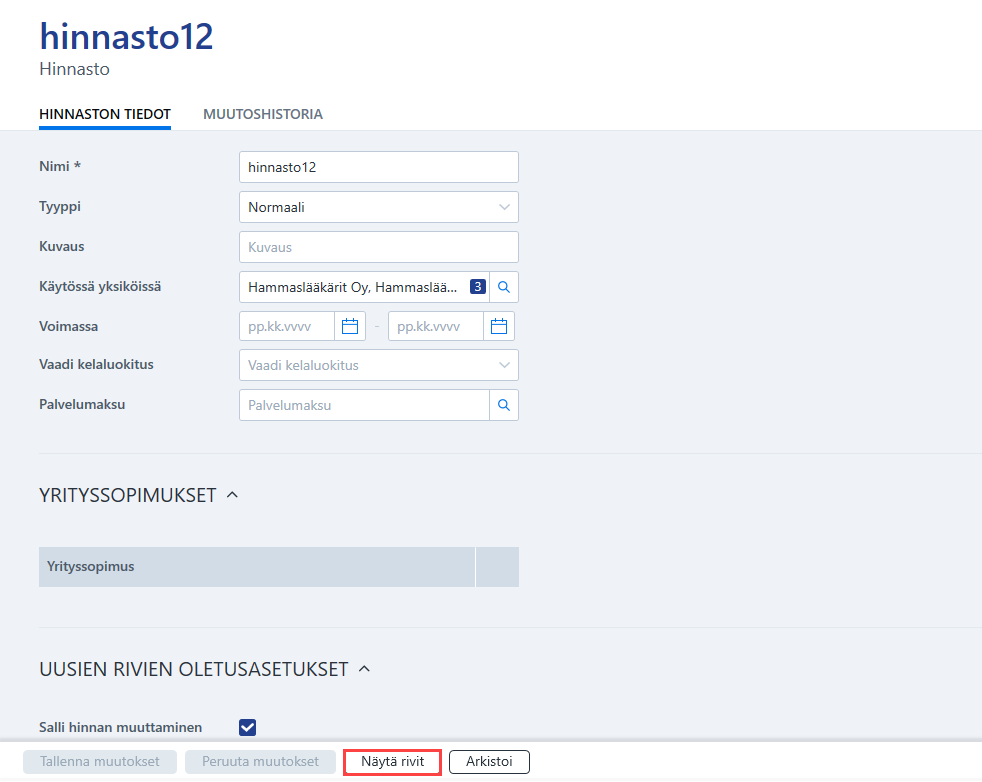Search units in Käytössä yksiköissä field

point(504,287)
